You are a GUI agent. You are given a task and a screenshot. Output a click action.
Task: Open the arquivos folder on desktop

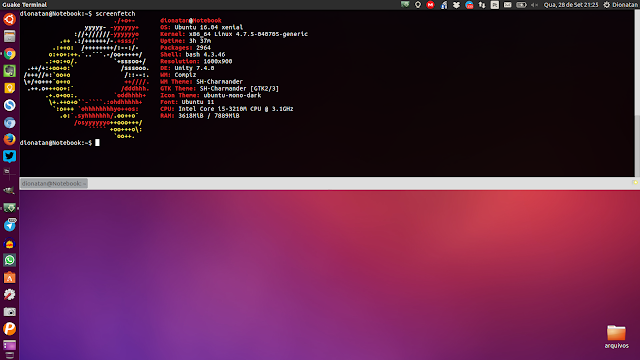616,337
